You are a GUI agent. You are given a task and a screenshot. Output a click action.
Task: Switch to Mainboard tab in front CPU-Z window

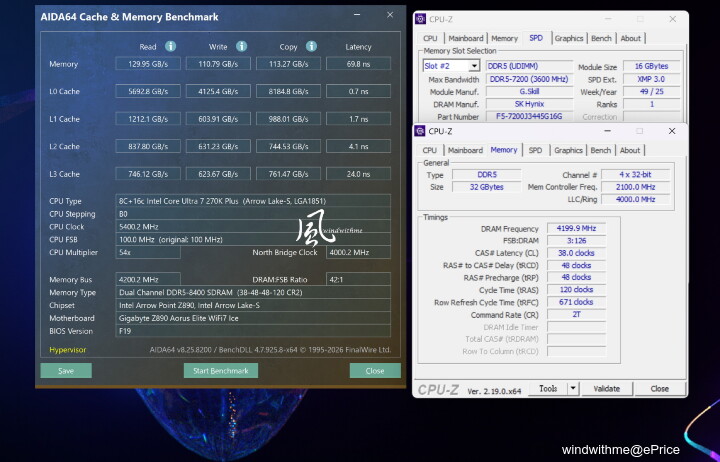pyautogui.click(x=465, y=150)
